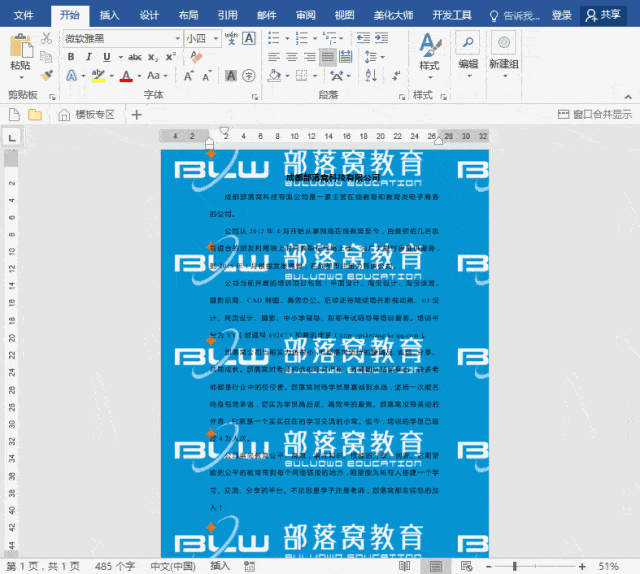Open the font size dropdown

point(216,39)
